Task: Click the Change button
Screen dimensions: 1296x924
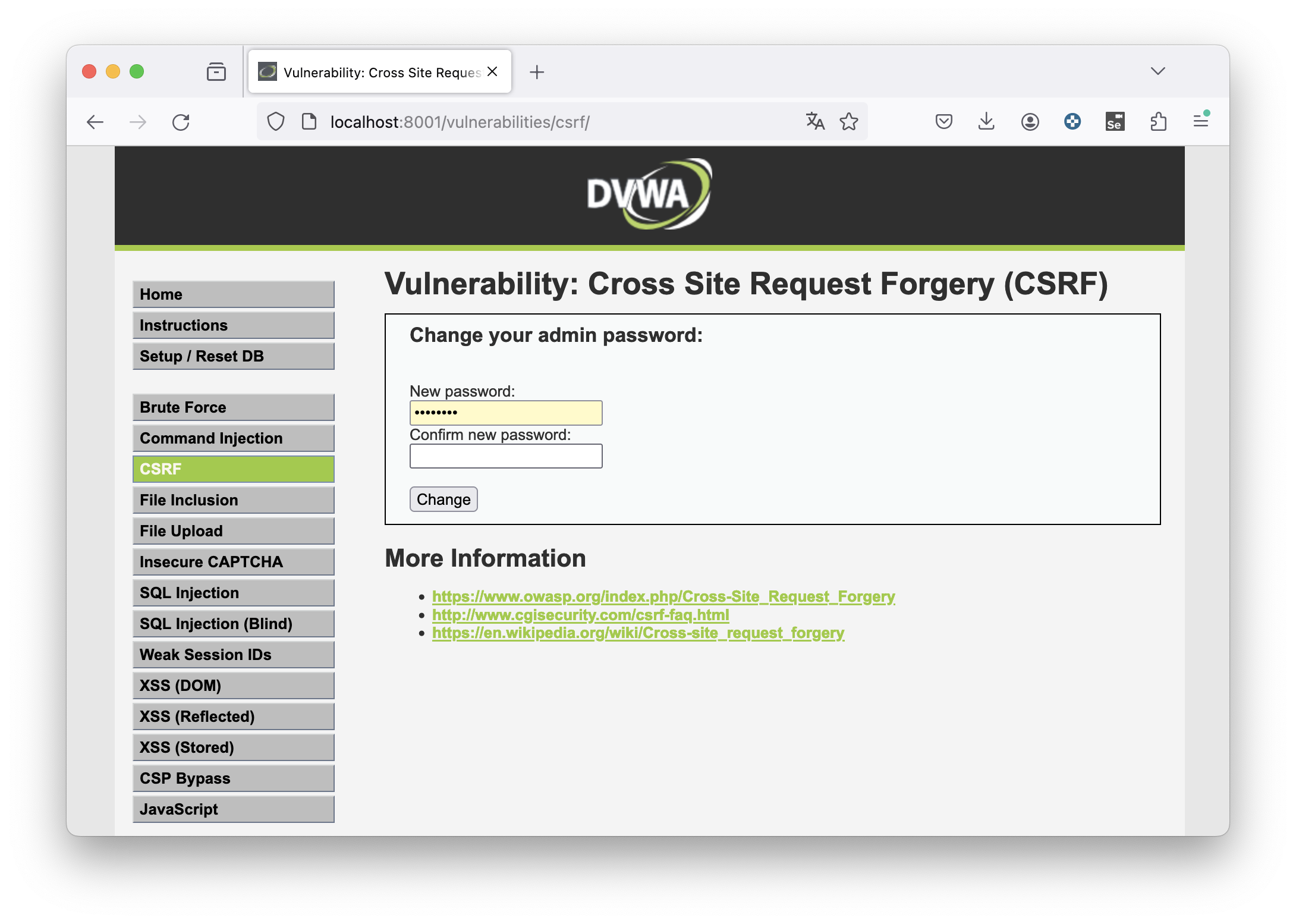Action: point(443,499)
